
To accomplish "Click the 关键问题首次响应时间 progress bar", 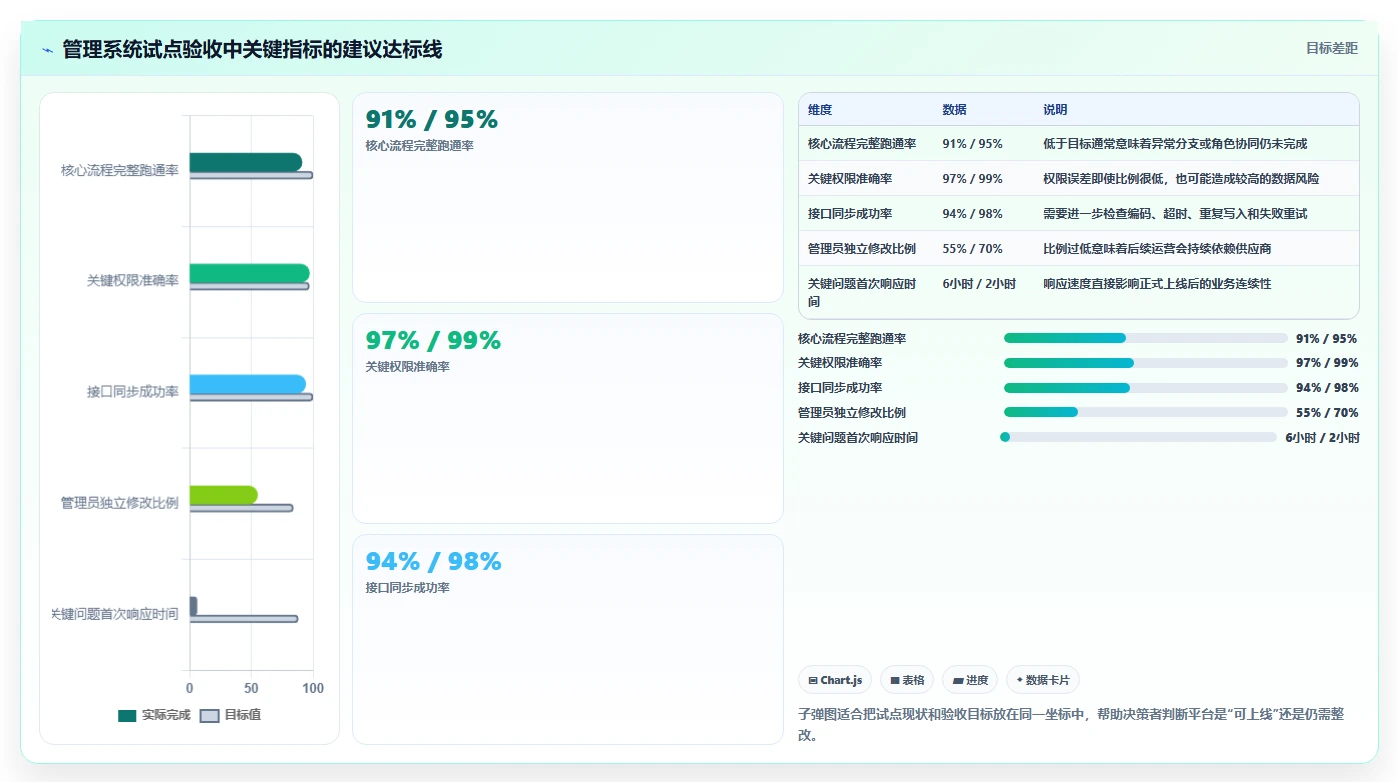I will click(x=1138, y=437).
